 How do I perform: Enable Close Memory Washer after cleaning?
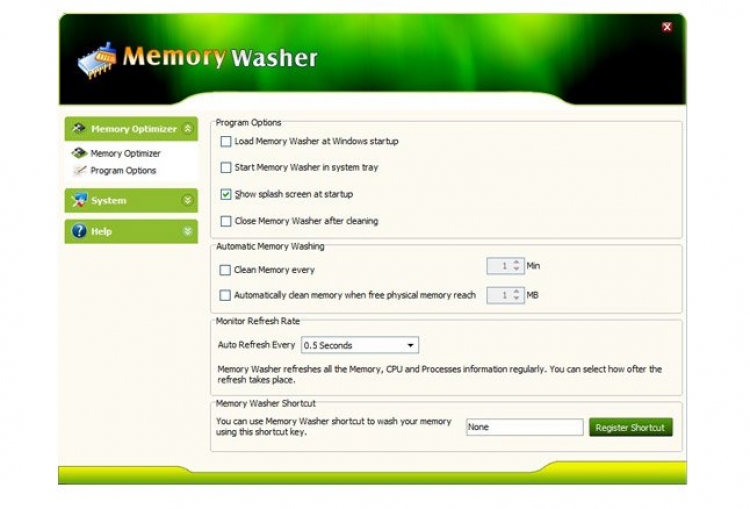click(x=226, y=221)
